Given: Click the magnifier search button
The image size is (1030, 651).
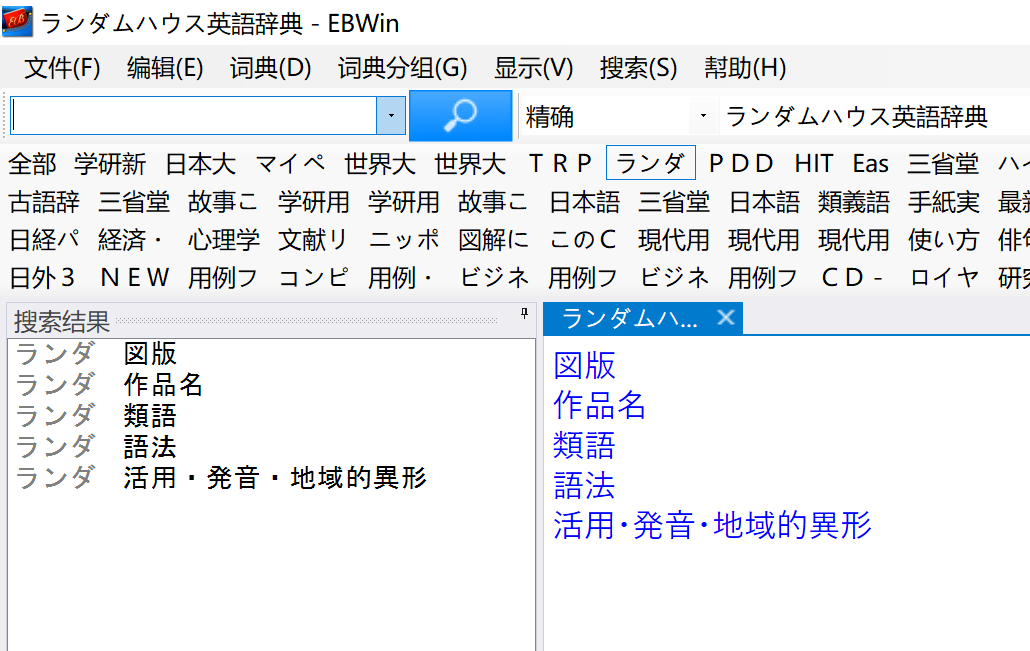Looking at the screenshot, I should point(460,116).
